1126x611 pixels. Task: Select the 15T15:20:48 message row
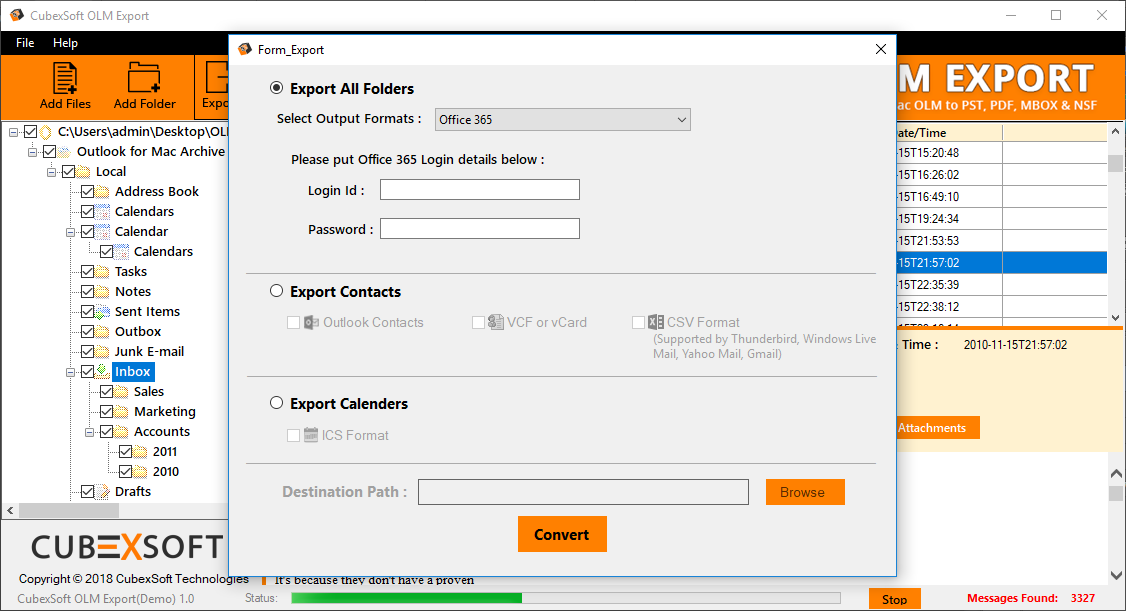coord(1001,153)
